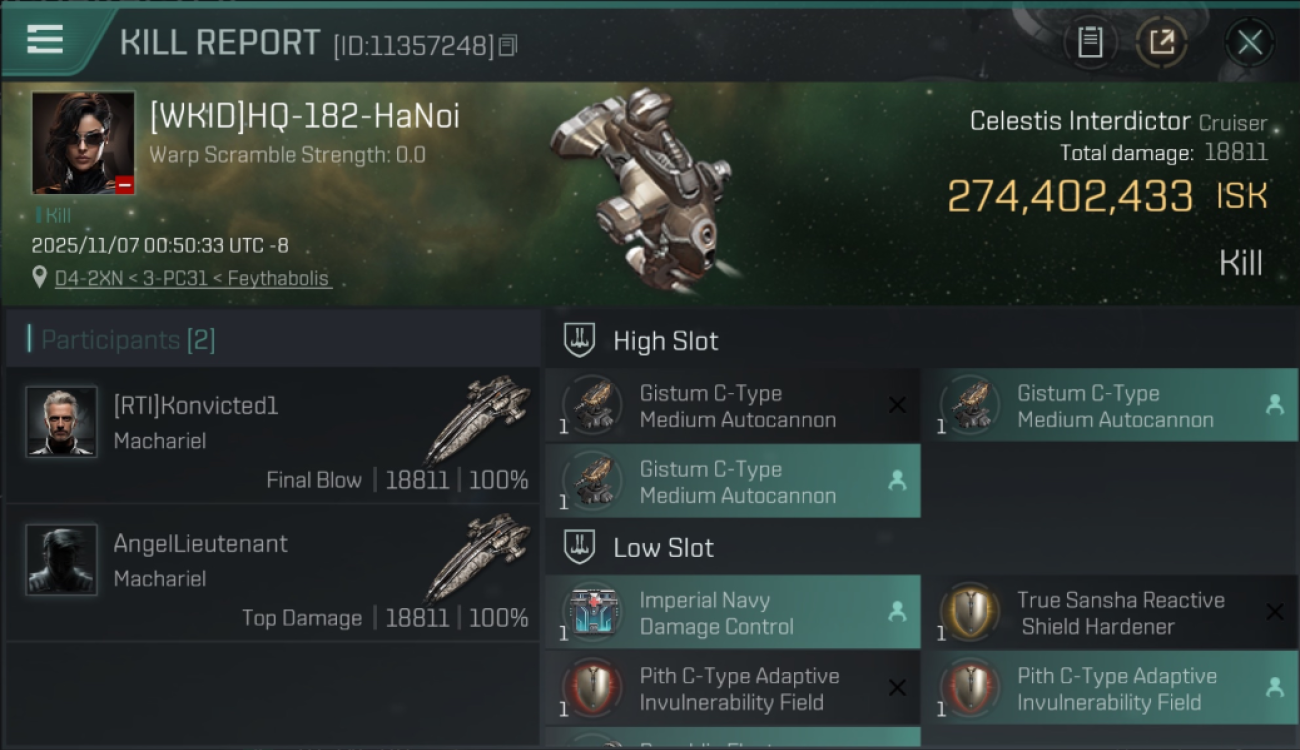The image size is (1300, 750).
Task: View AngelLieutenant participant portrait
Action: pos(62,559)
